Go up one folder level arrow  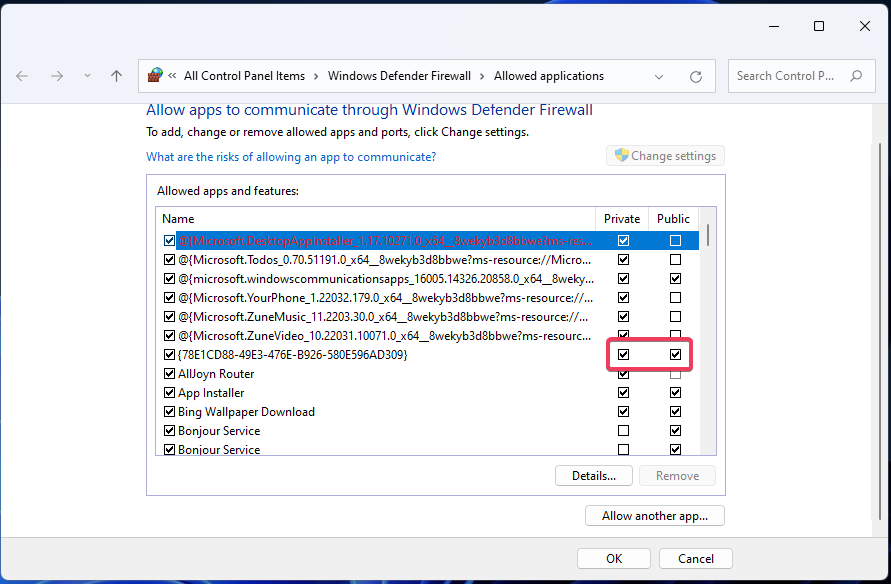pyautogui.click(x=116, y=76)
